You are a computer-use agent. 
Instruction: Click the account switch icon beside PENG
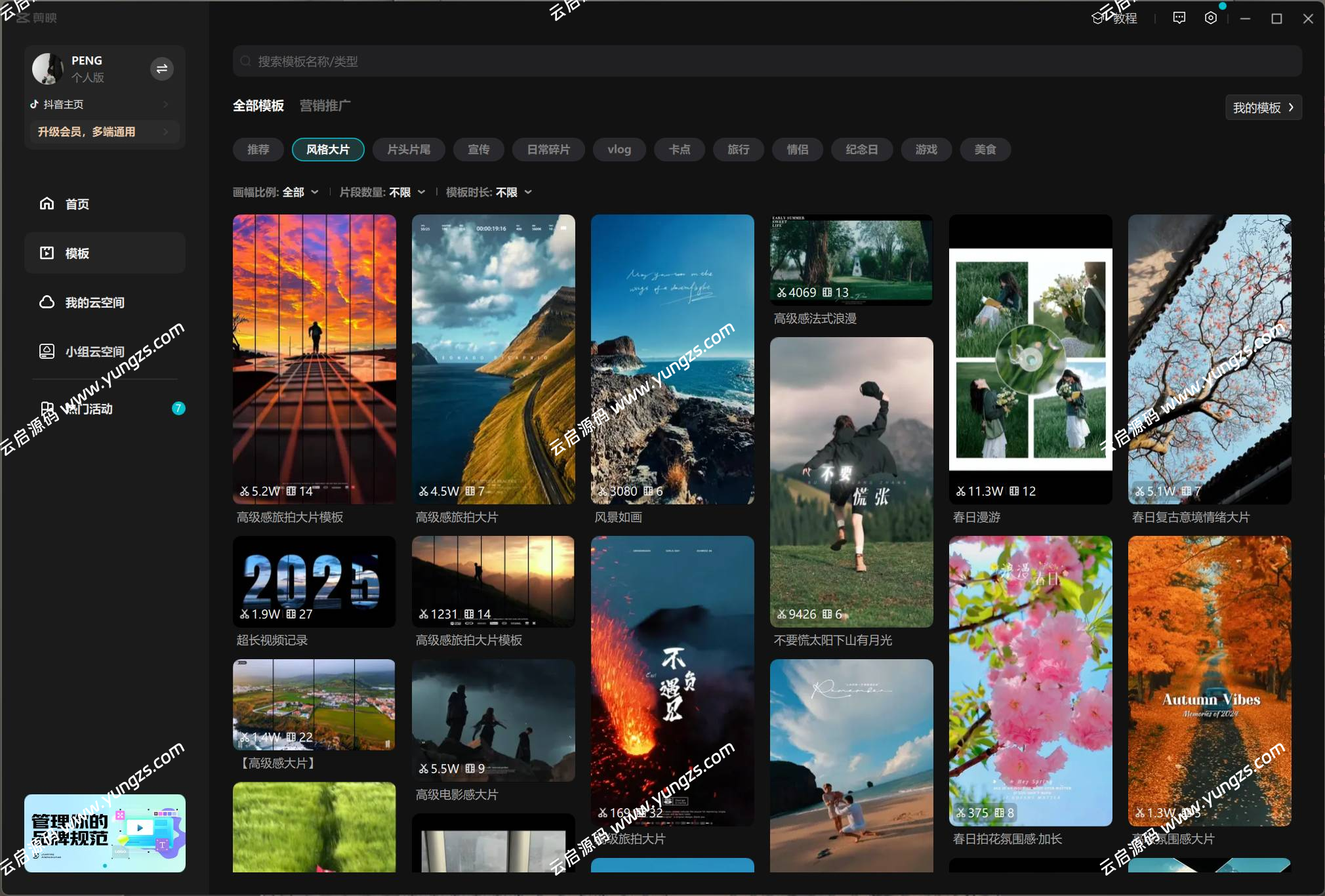point(161,69)
